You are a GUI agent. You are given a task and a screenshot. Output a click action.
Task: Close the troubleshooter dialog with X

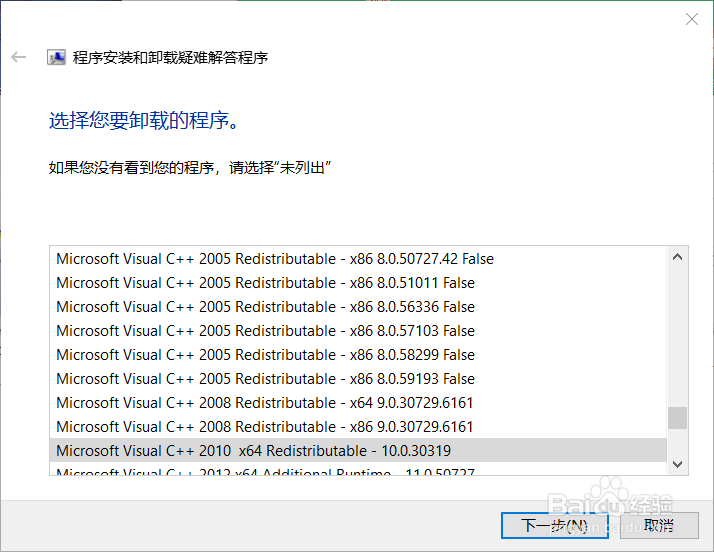coord(692,19)
